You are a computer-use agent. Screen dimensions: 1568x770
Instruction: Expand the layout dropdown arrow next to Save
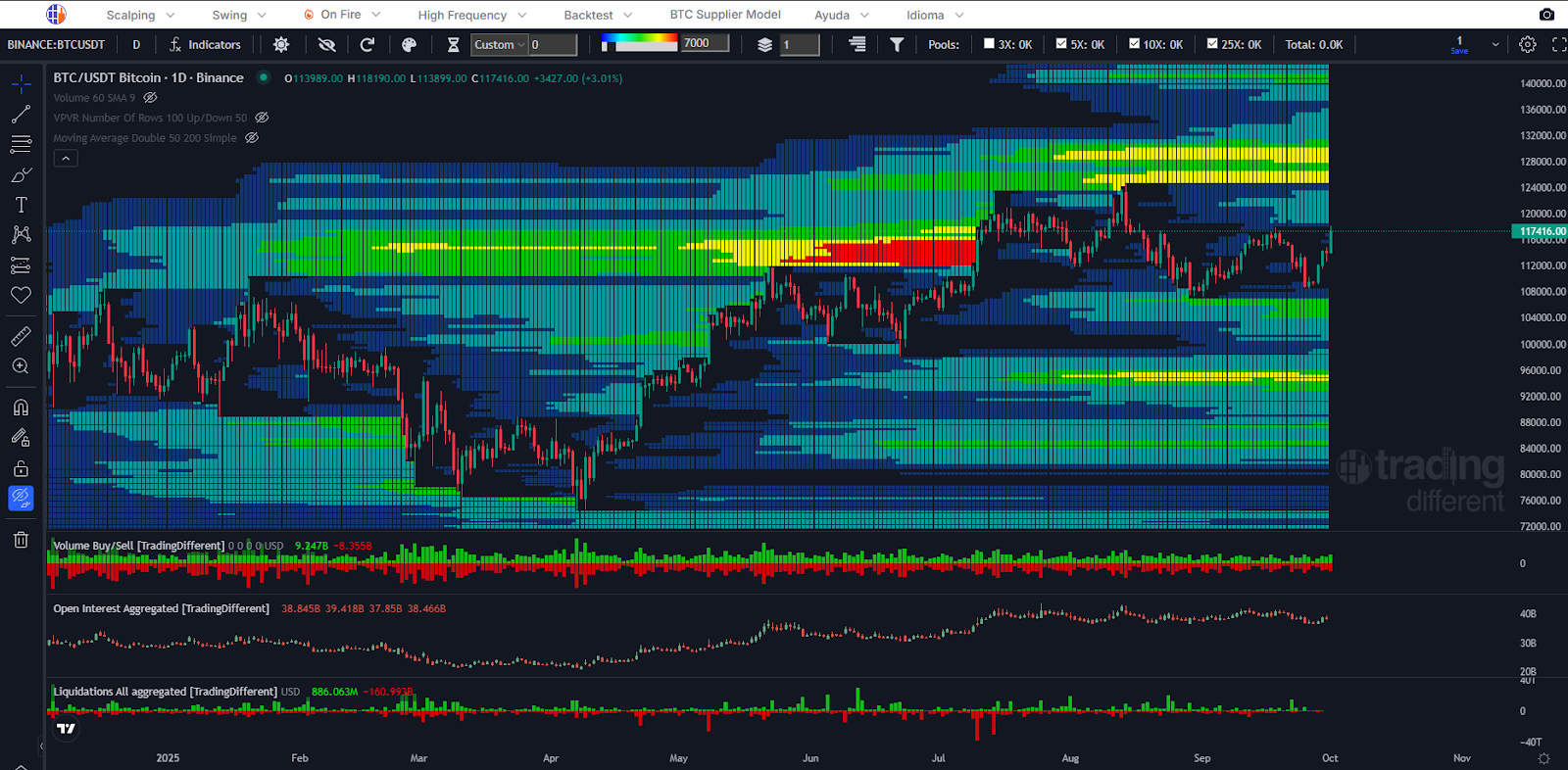[1495, 44]
